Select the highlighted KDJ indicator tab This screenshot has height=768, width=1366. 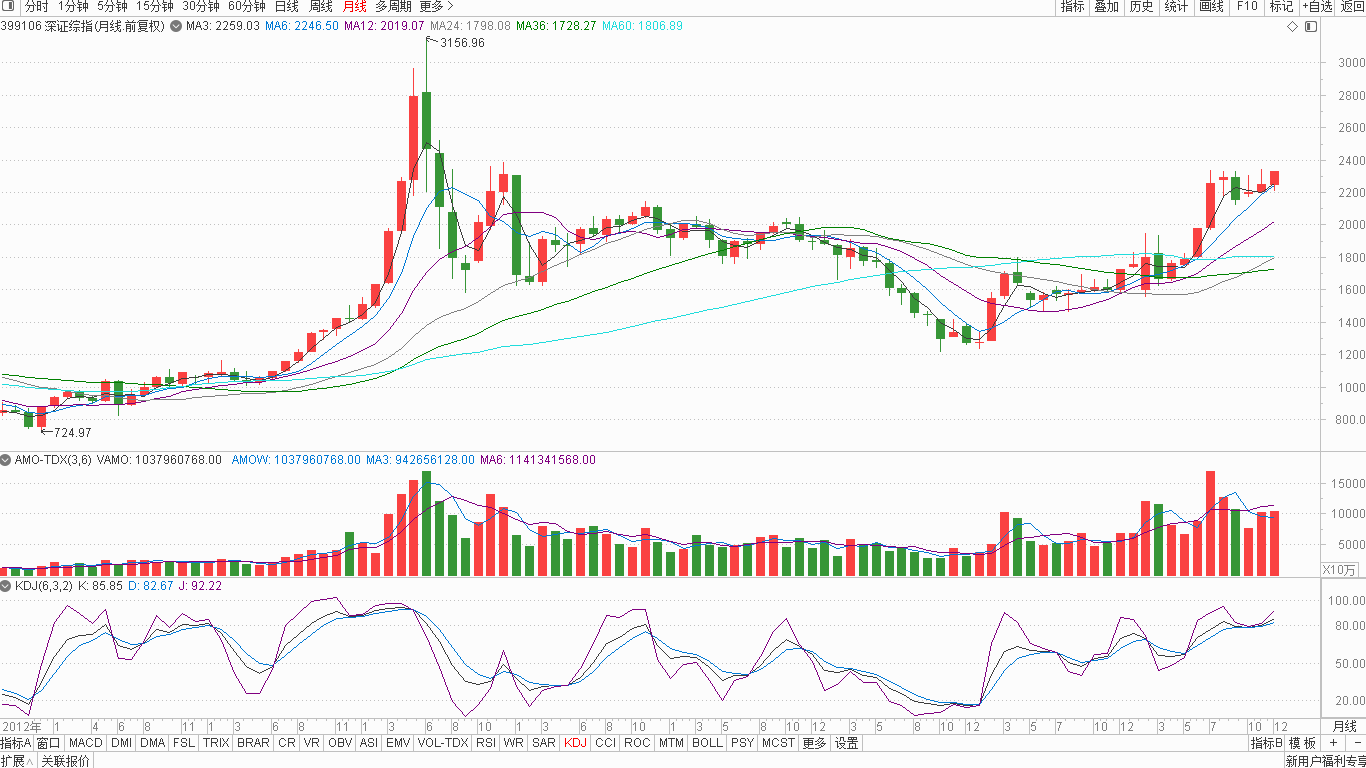[575, 743]
